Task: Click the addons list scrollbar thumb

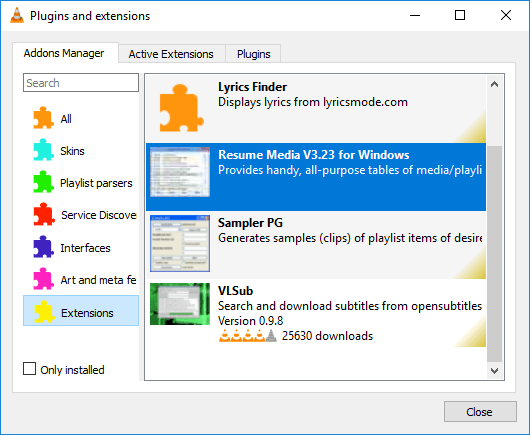Action: point(494,253)
